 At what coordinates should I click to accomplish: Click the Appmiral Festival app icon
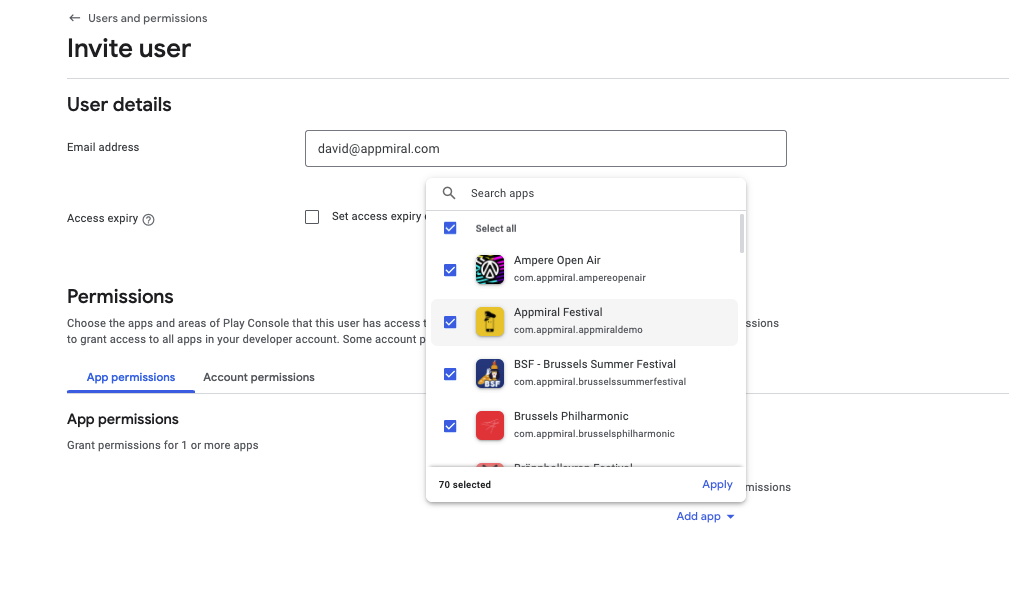coord(489,321)
